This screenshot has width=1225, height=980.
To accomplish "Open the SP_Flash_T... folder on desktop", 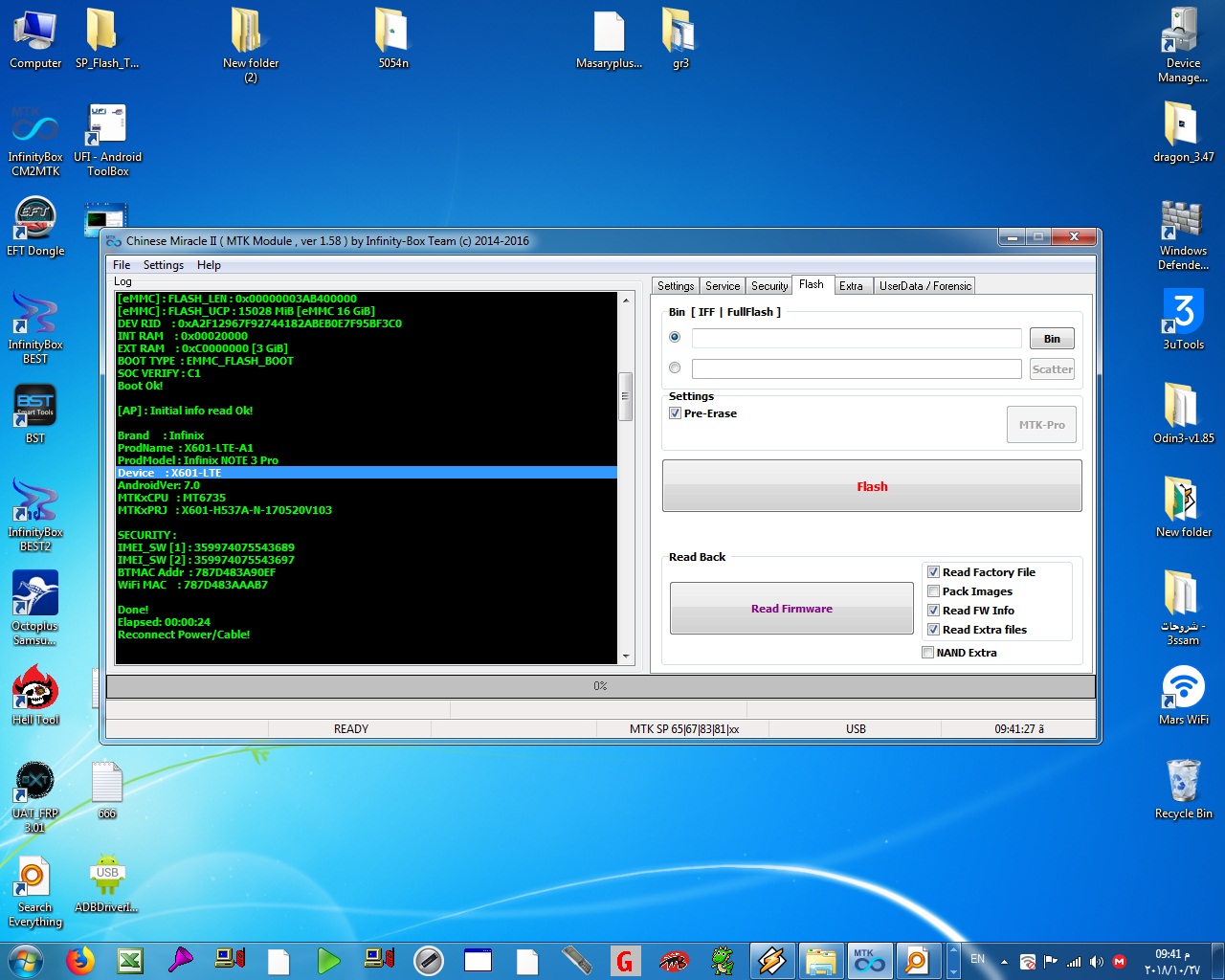I will click(x=107, y=38).
